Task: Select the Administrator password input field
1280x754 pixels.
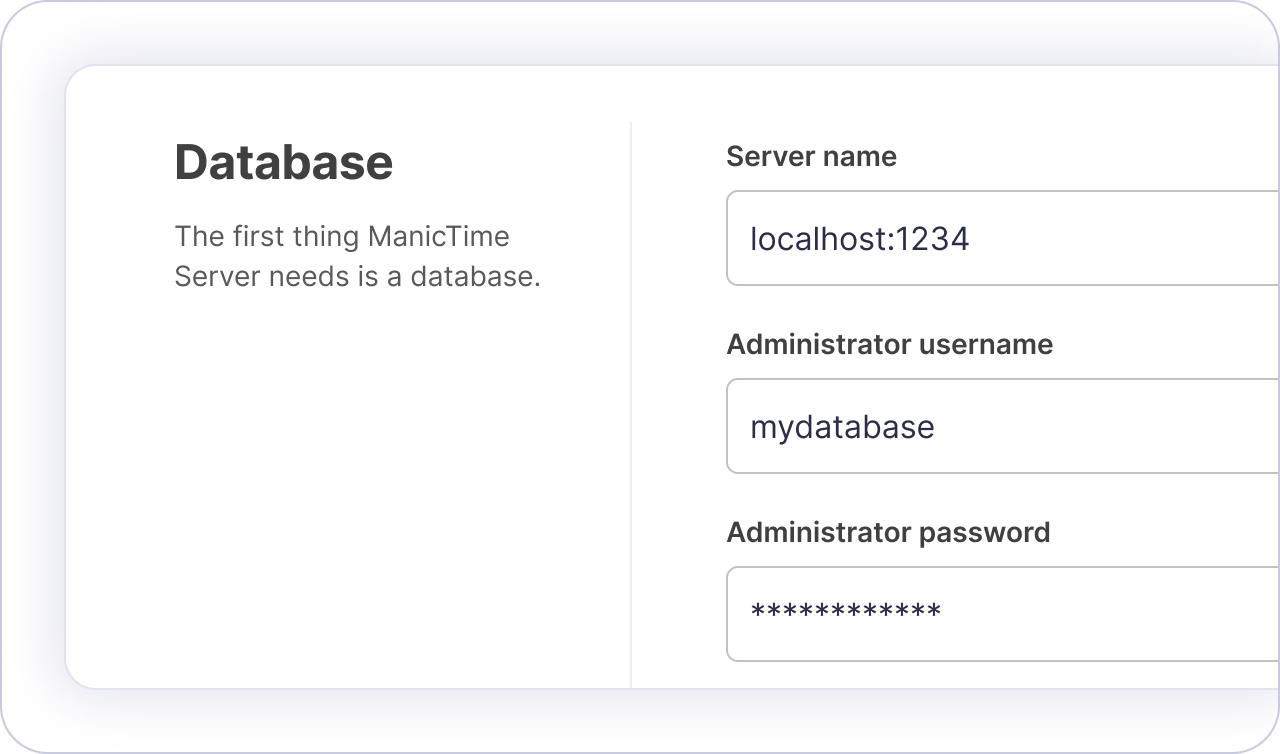Action: coord(1000,614)
